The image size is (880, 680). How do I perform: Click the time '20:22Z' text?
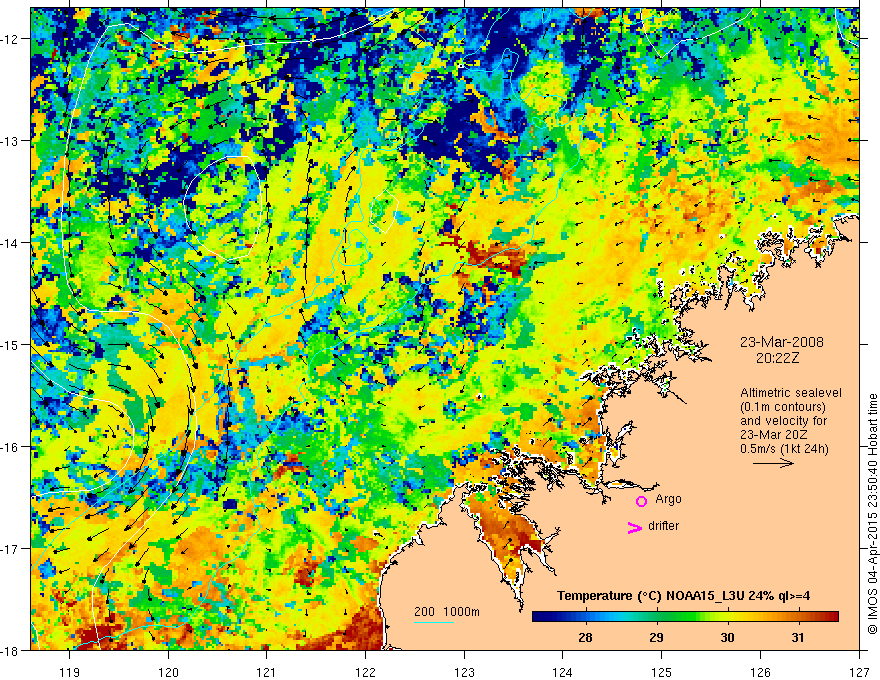[777, 358]
